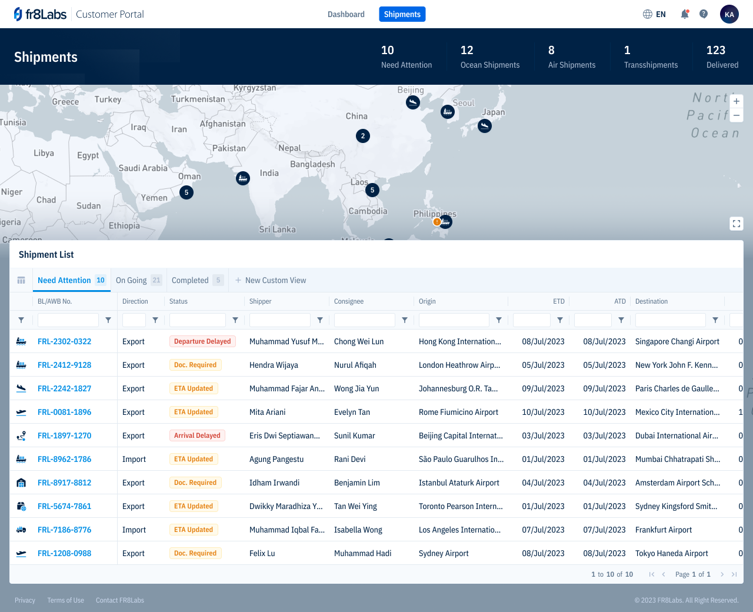Open shipment FRL-2302-0322
Screen dimensions: 753x612
point(64,342)
